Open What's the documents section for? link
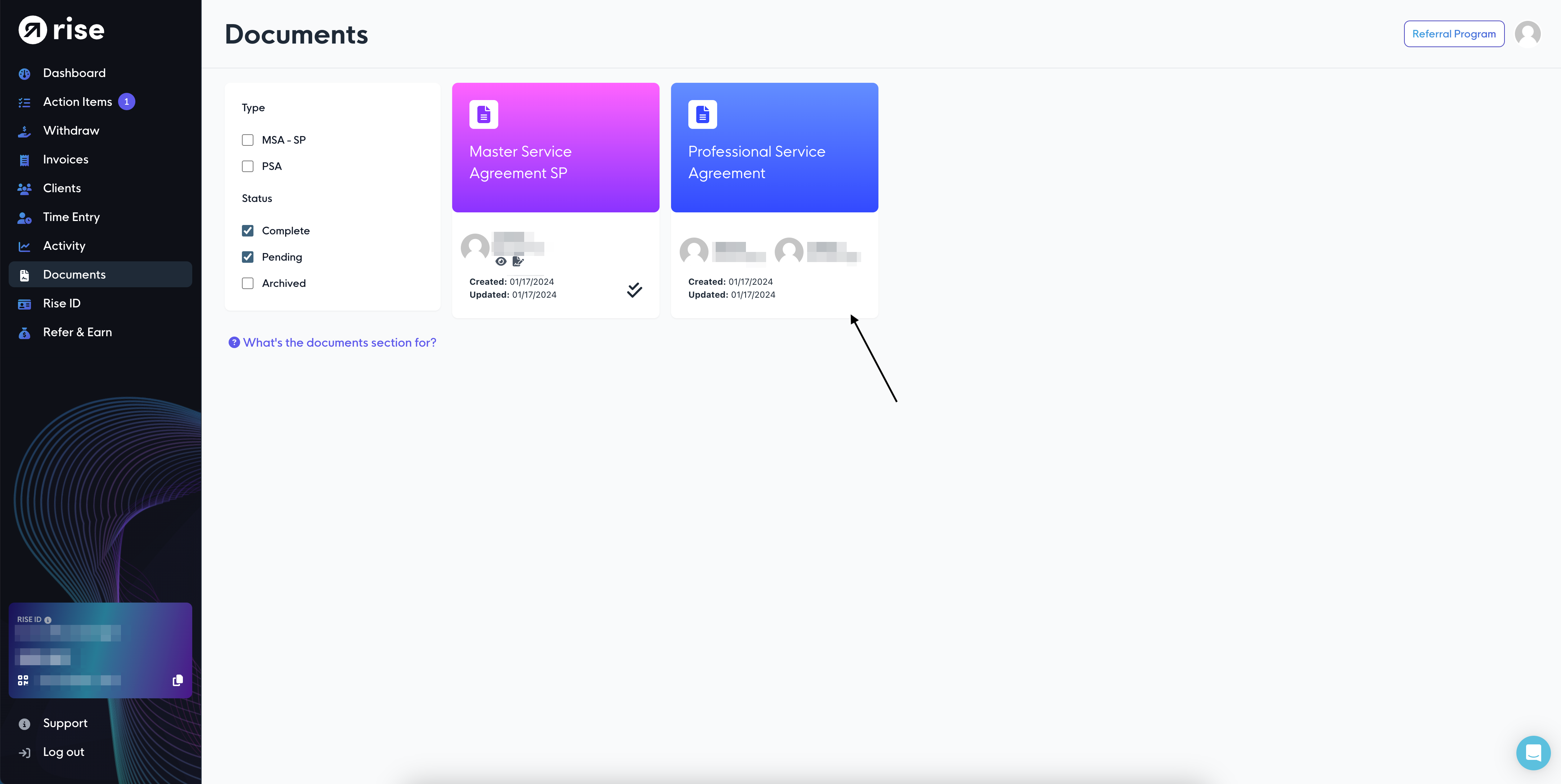 point(339,342)
